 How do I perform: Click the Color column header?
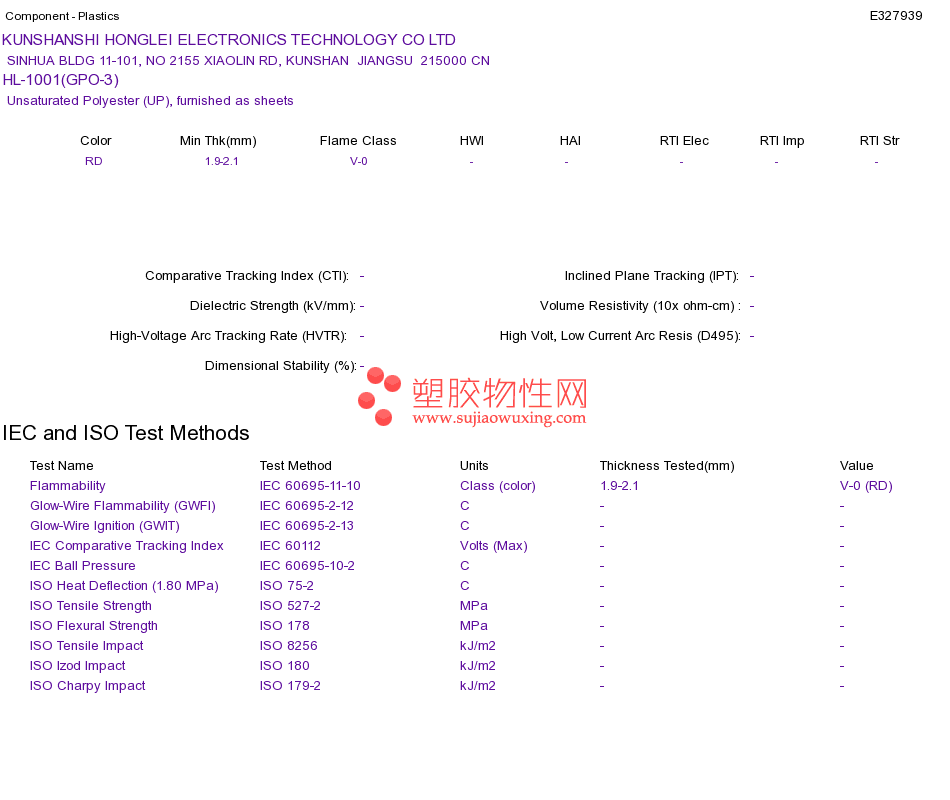(x=96, y=141)
